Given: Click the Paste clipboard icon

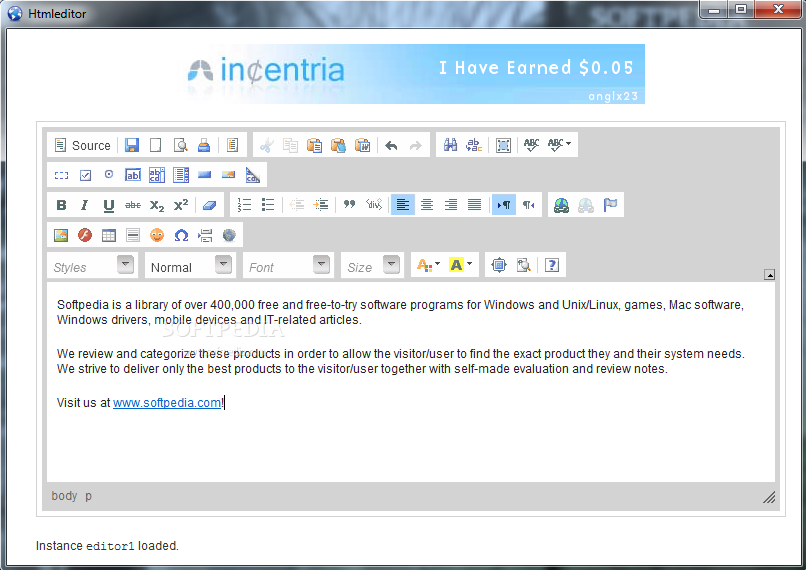Looking at the screenshot, I should tap(314, 145).
